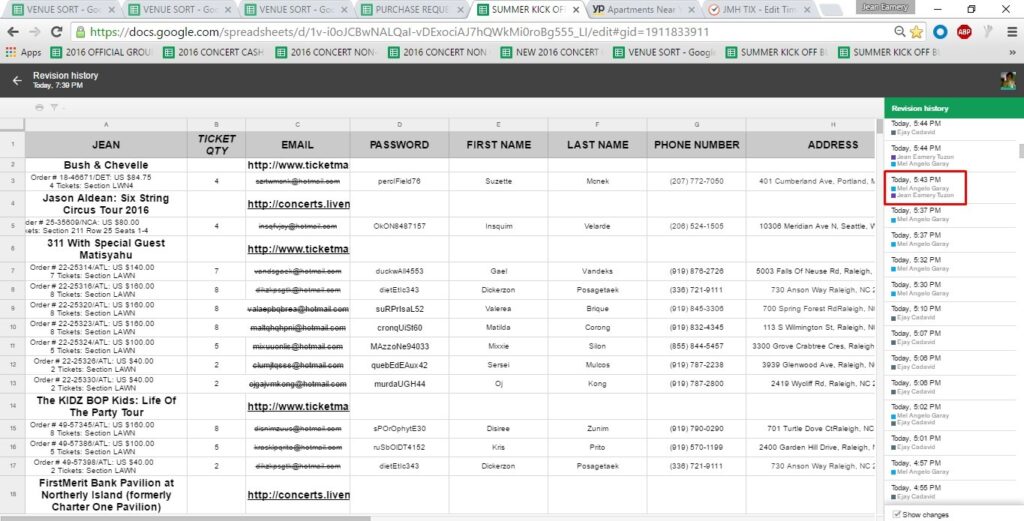Click the print icon in the toolbar
The height and width of the screenshot is (521, 1024).
click(39, 107)
